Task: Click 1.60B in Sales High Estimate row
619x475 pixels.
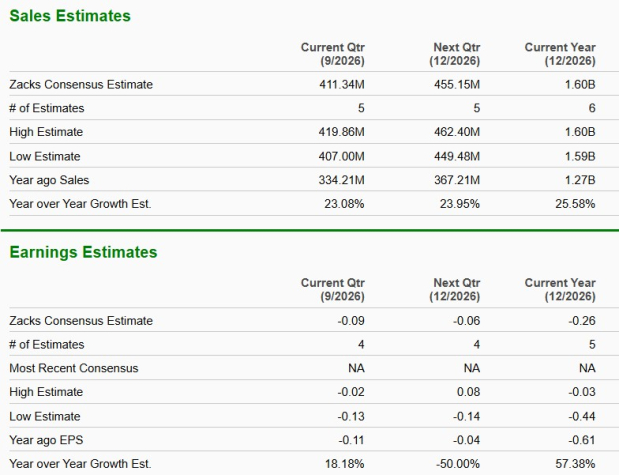Action: tap(580, 132)
